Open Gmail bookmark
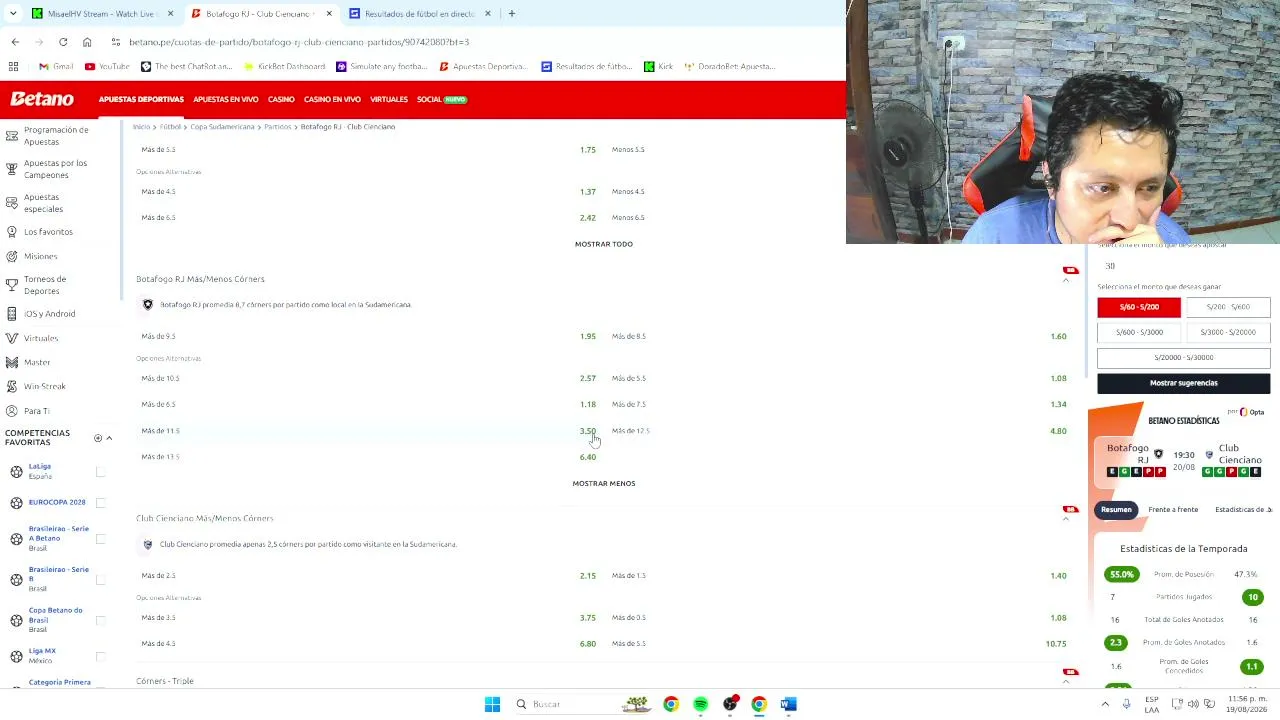 (x=56, y=66)
